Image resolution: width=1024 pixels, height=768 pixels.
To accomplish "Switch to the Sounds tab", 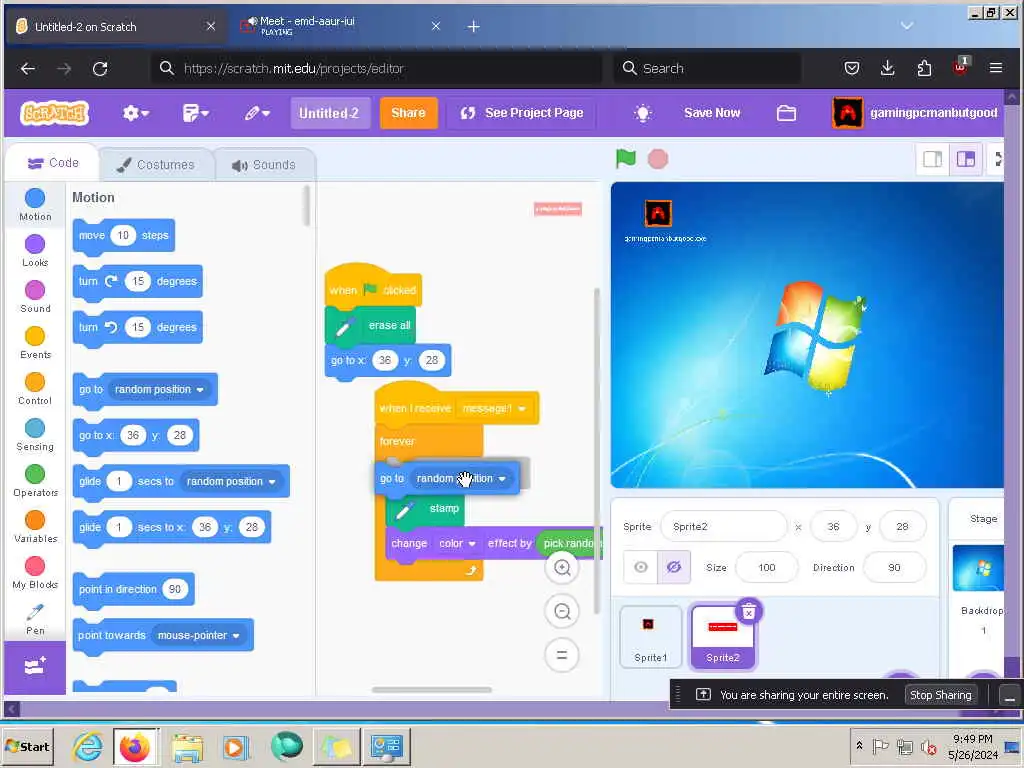I will (264, 165).
